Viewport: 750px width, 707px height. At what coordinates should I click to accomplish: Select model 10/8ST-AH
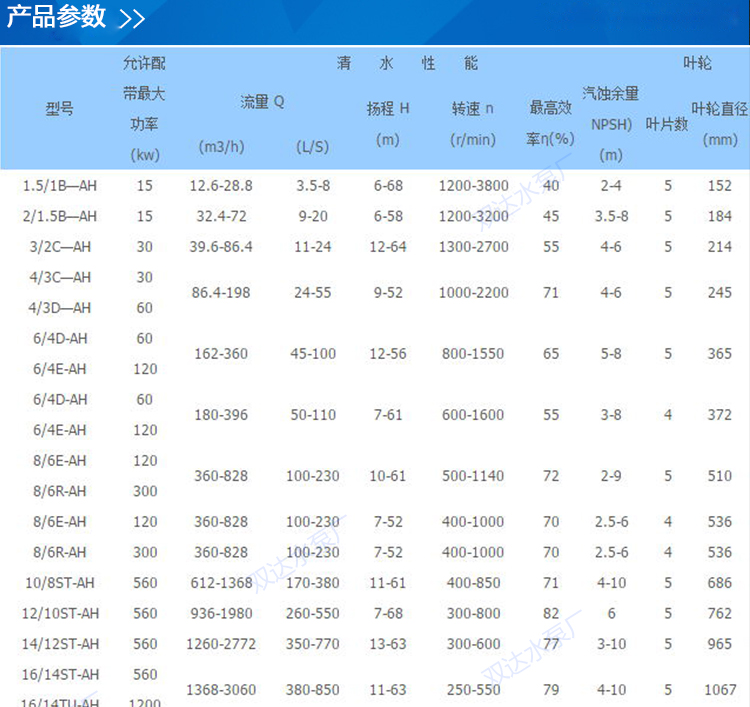(60, 583)
